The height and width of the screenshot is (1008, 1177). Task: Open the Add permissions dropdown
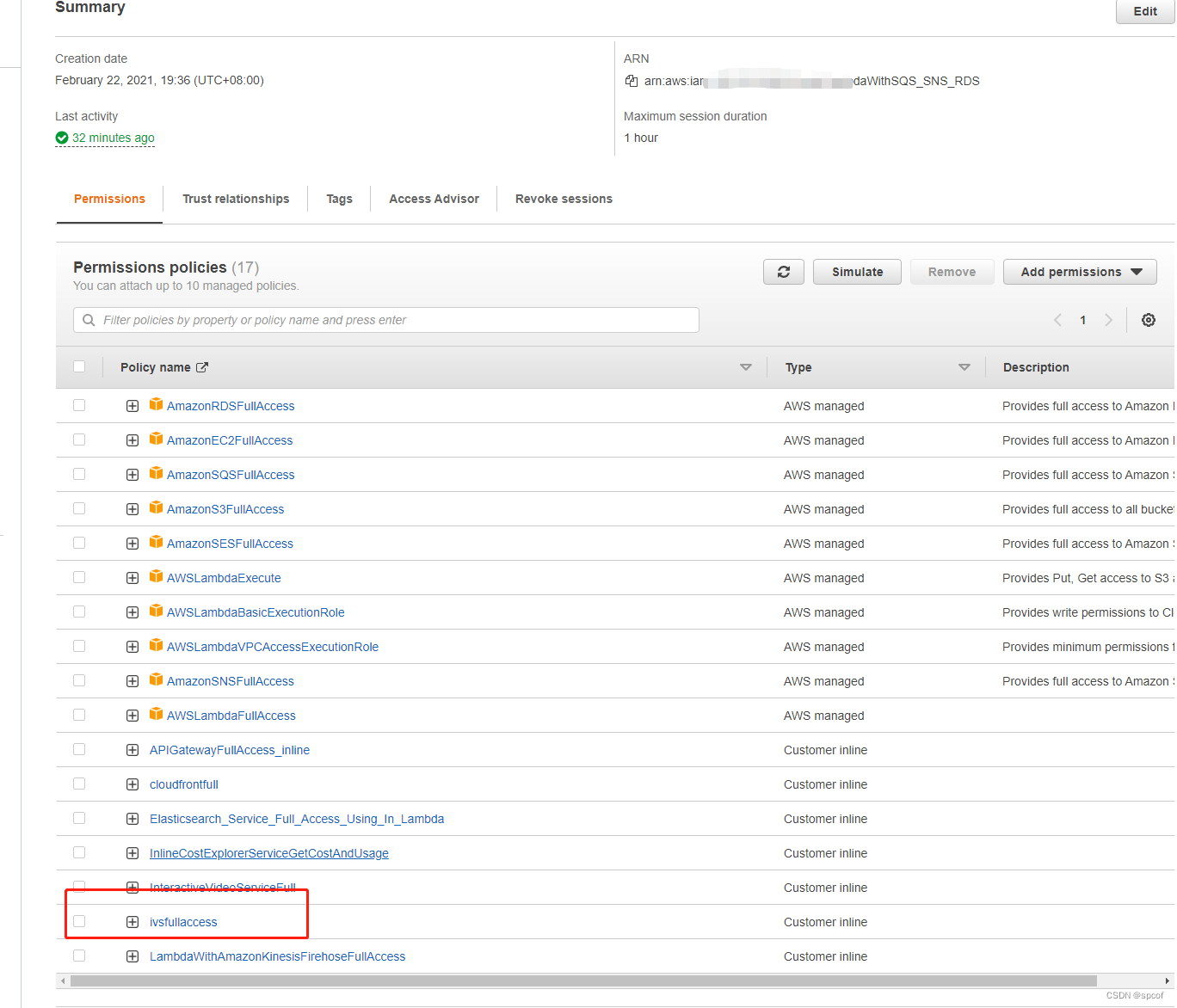point(1080,272)
